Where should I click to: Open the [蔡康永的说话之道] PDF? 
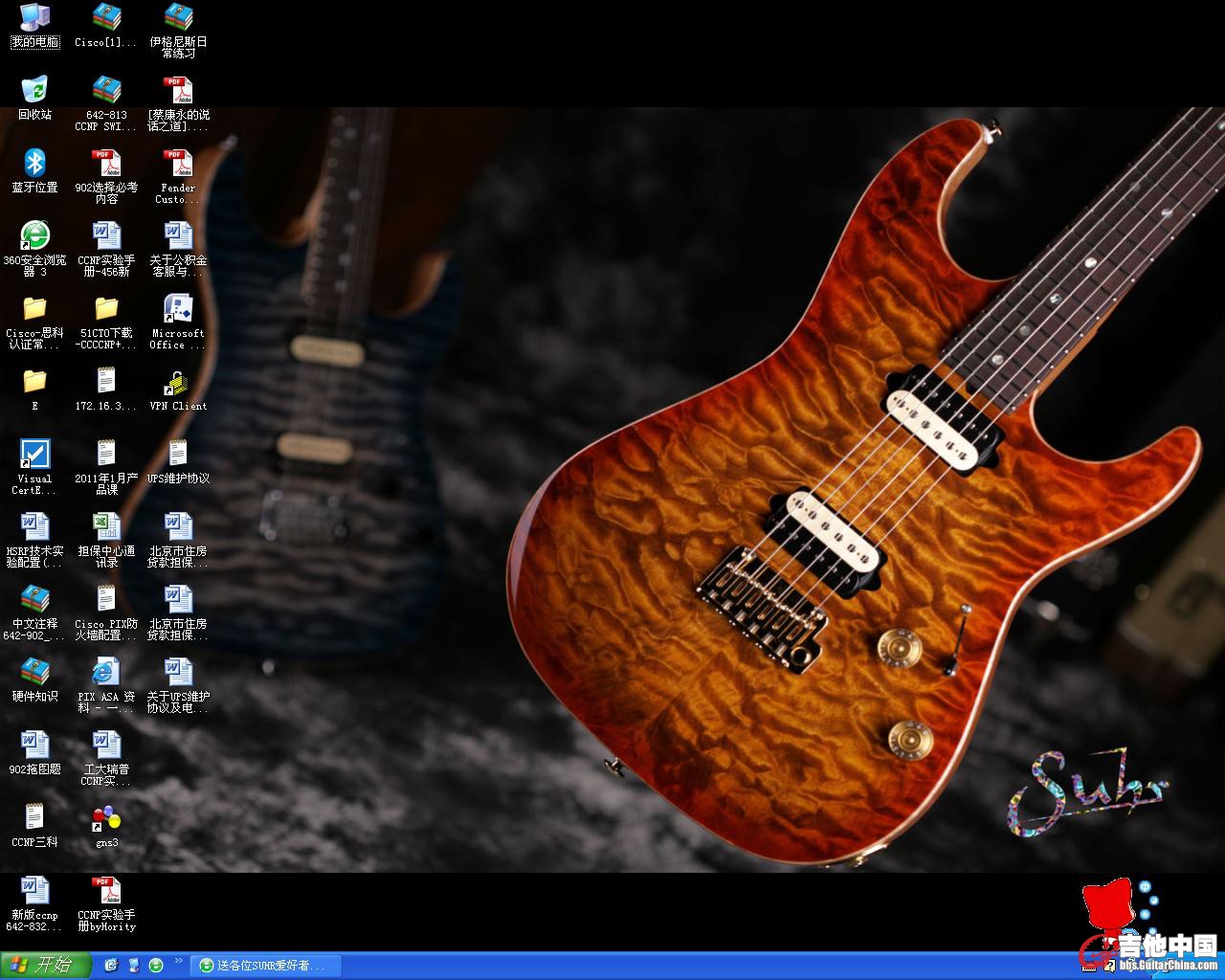(x=178, y=103)
